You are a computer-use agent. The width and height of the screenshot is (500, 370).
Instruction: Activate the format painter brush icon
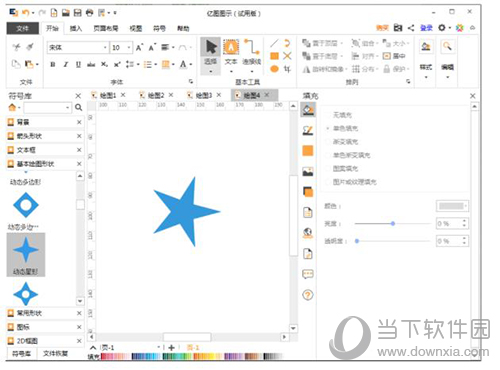coord(30,47)
